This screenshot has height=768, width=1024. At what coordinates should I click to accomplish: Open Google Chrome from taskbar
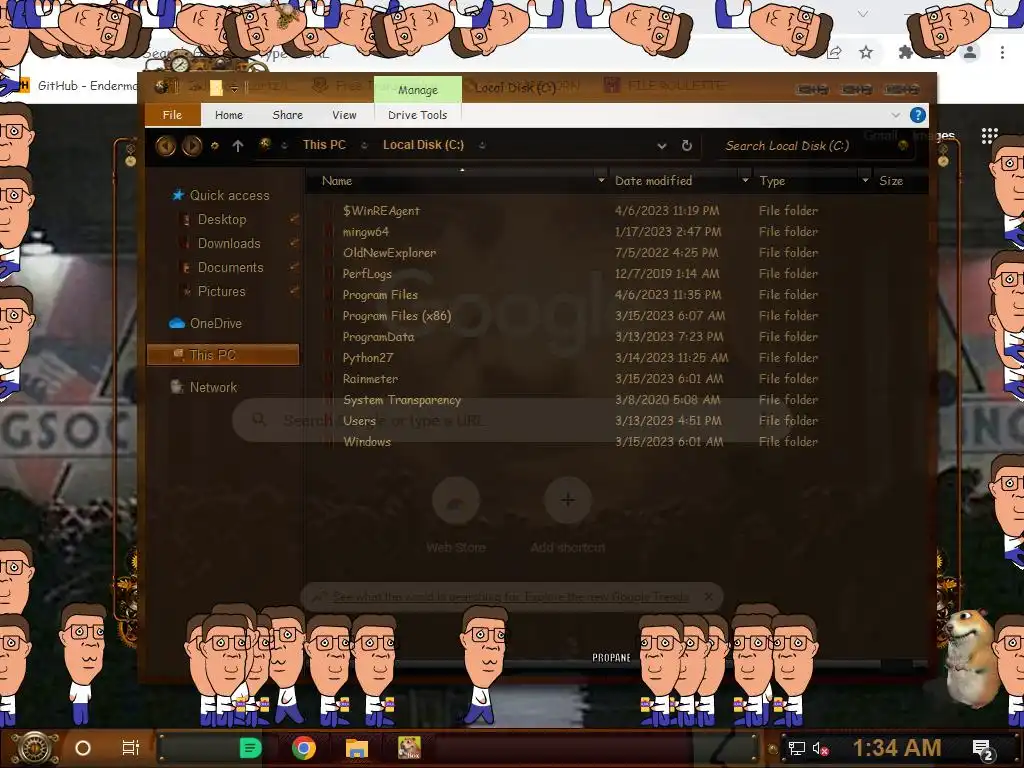click(x=304, y=748)
